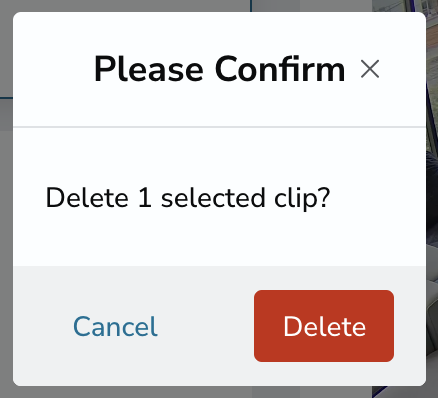Select the Cancel link in the dialog footer
Viewport: 438px width, 398px height.
pyautogui.click(x=115, y=326)
